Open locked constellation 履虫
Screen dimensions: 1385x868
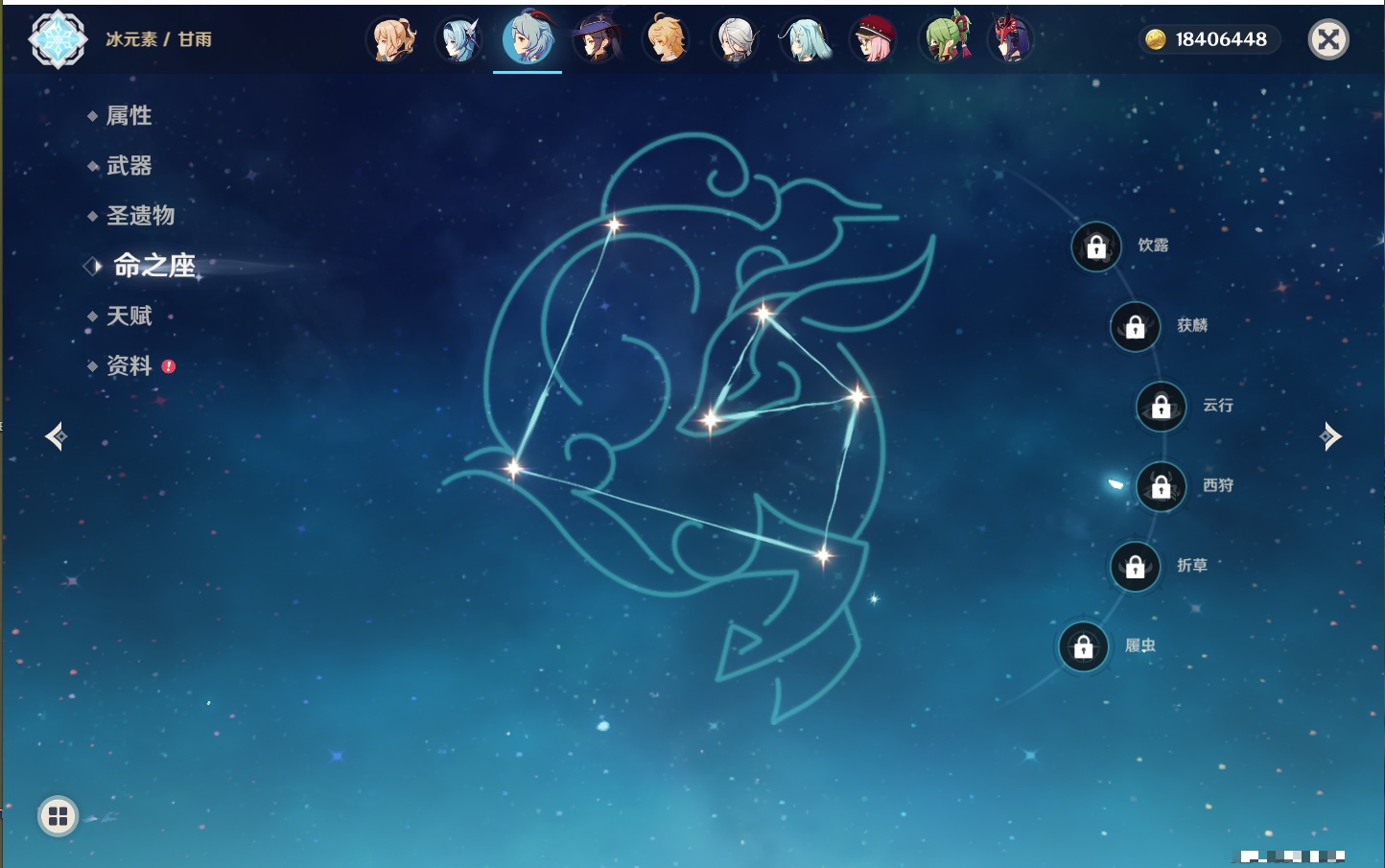1084,647
